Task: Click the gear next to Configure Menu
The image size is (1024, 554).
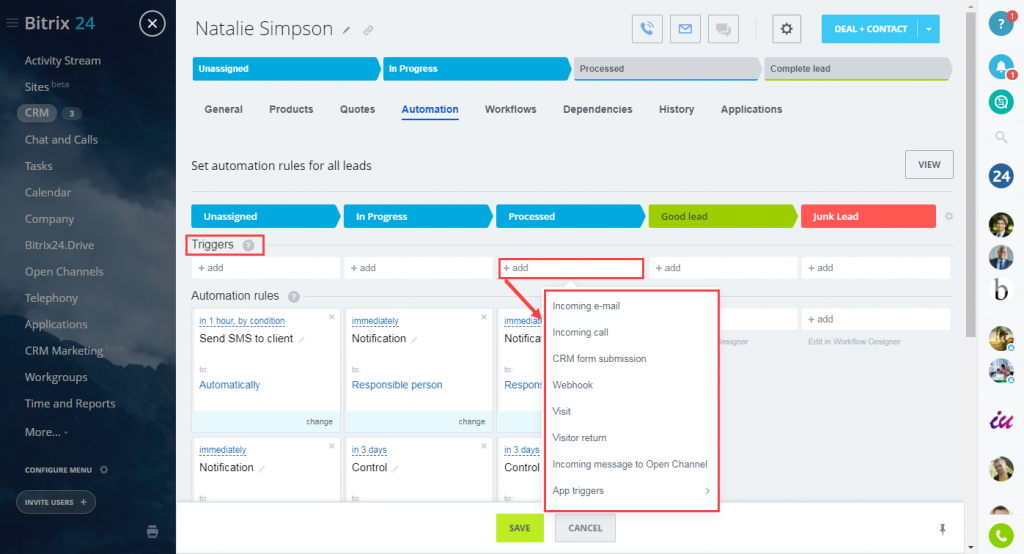Action: point(104,470)
